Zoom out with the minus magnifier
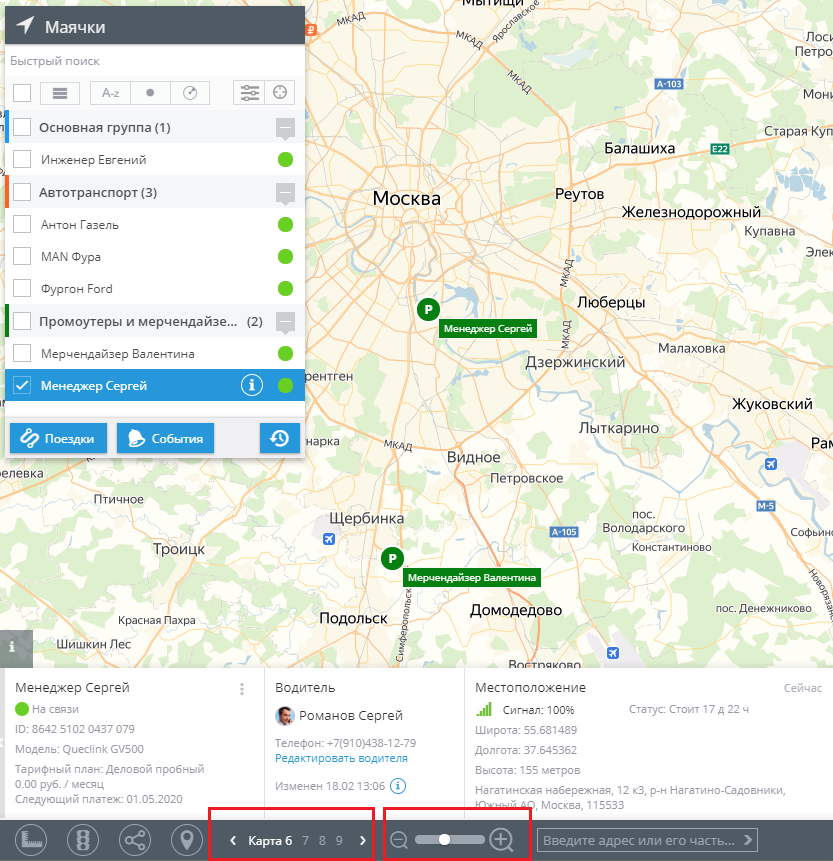 399,840
